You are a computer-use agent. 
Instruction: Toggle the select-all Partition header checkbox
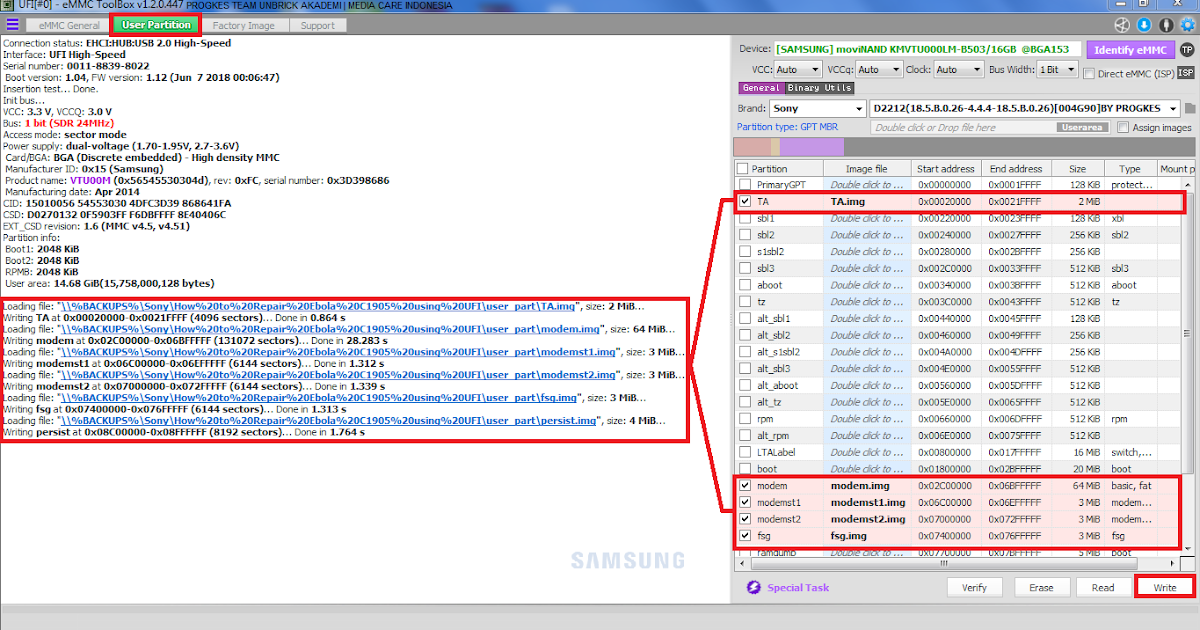pos(742,169)
